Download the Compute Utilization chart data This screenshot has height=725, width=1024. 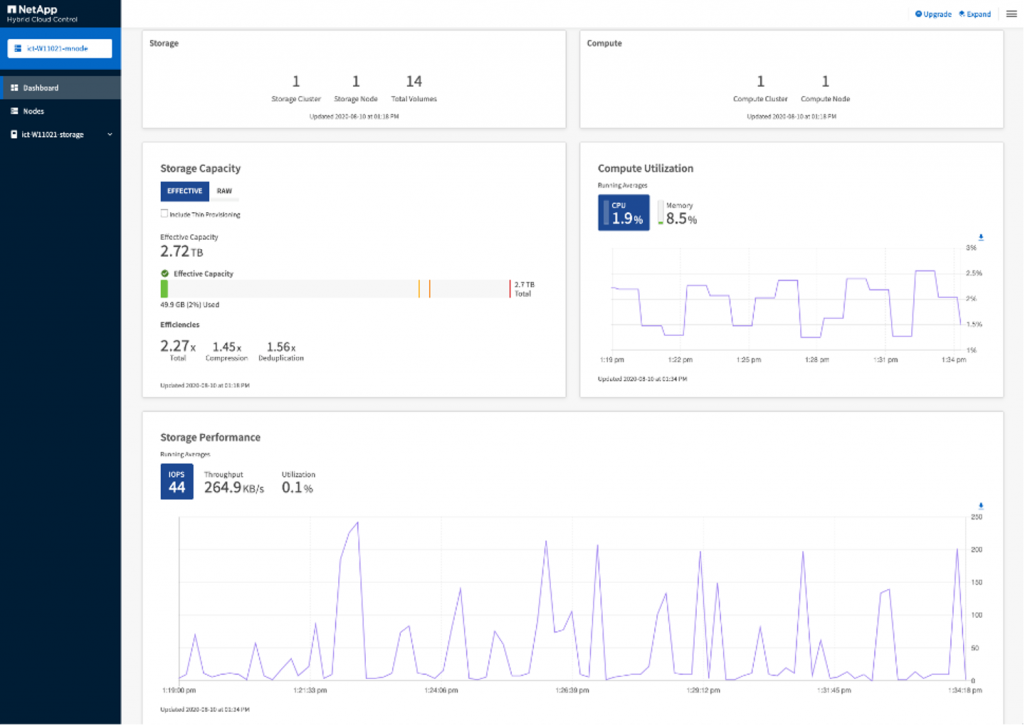point(981,237)
